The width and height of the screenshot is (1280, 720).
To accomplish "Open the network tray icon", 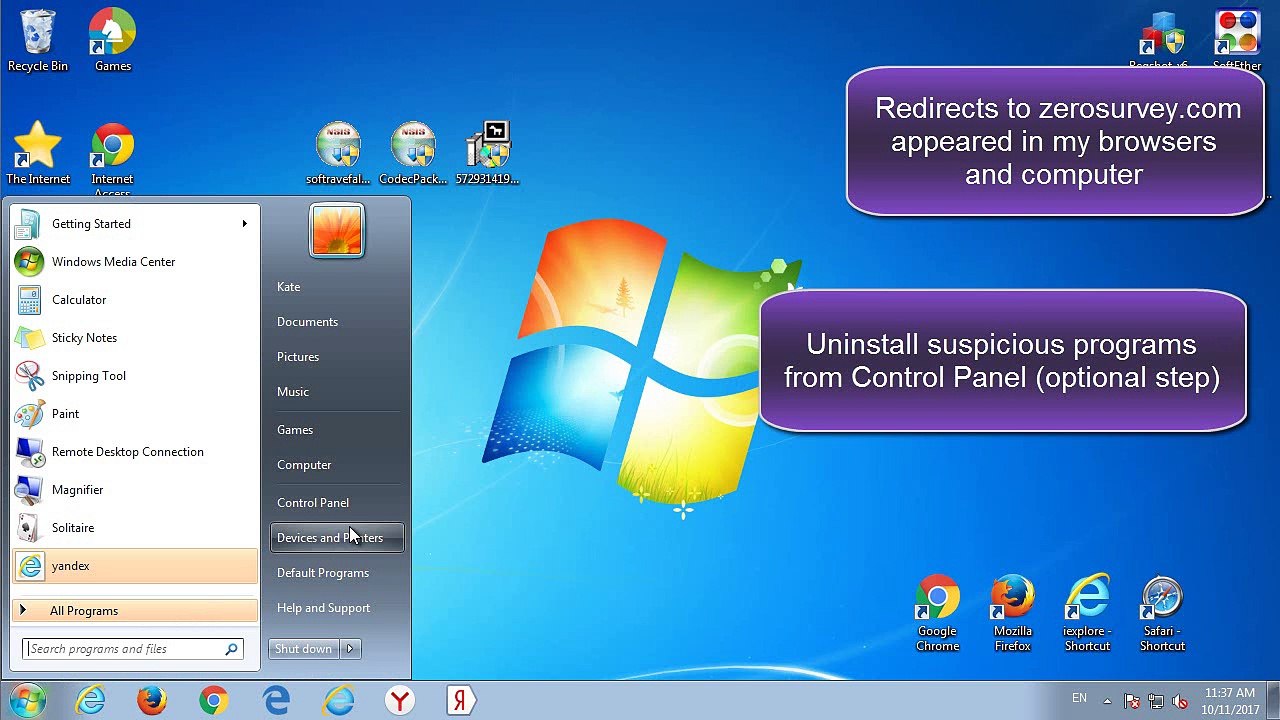I will pyautogui.click(x=1156, y=701).
